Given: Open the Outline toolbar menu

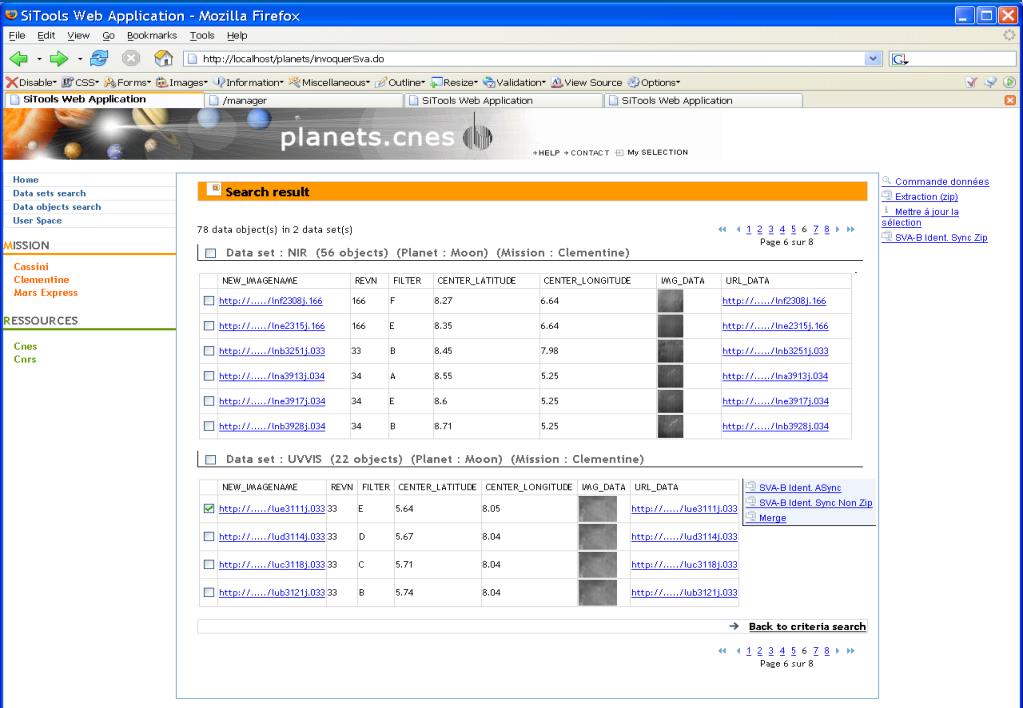Looking at the screenshot, I should click(400, 82).
